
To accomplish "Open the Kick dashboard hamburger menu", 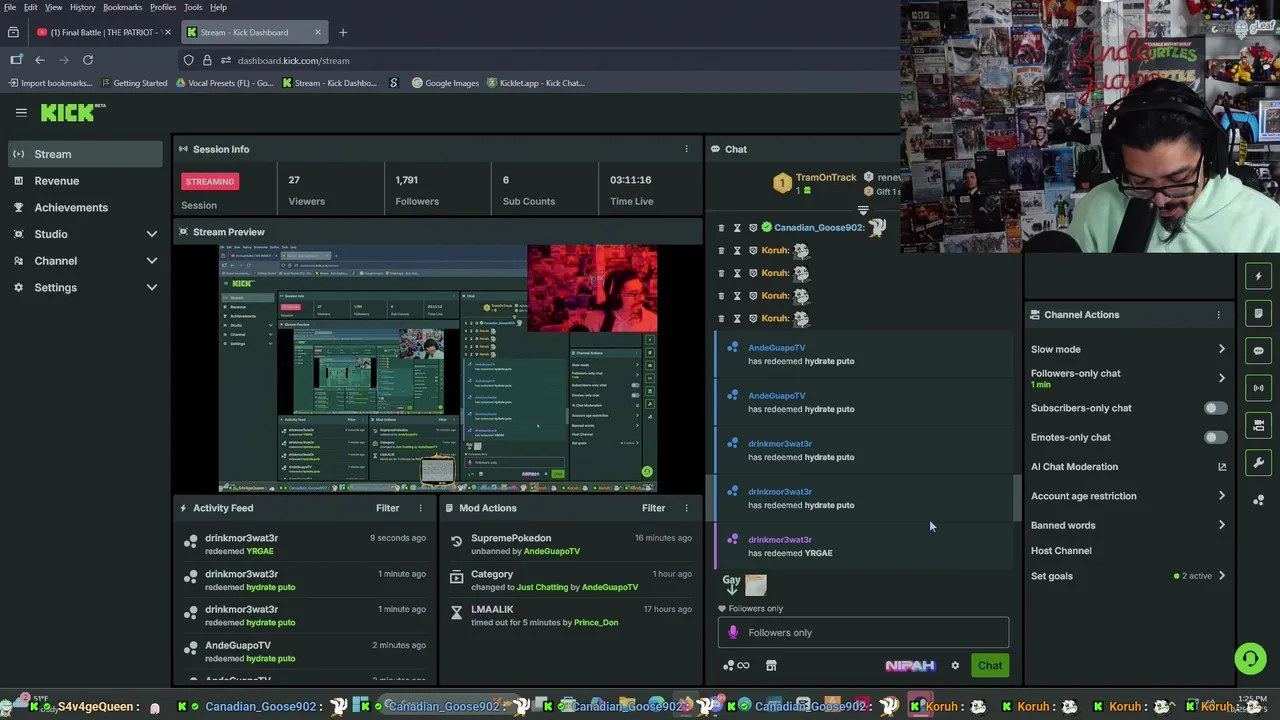I will click(21, 113).
